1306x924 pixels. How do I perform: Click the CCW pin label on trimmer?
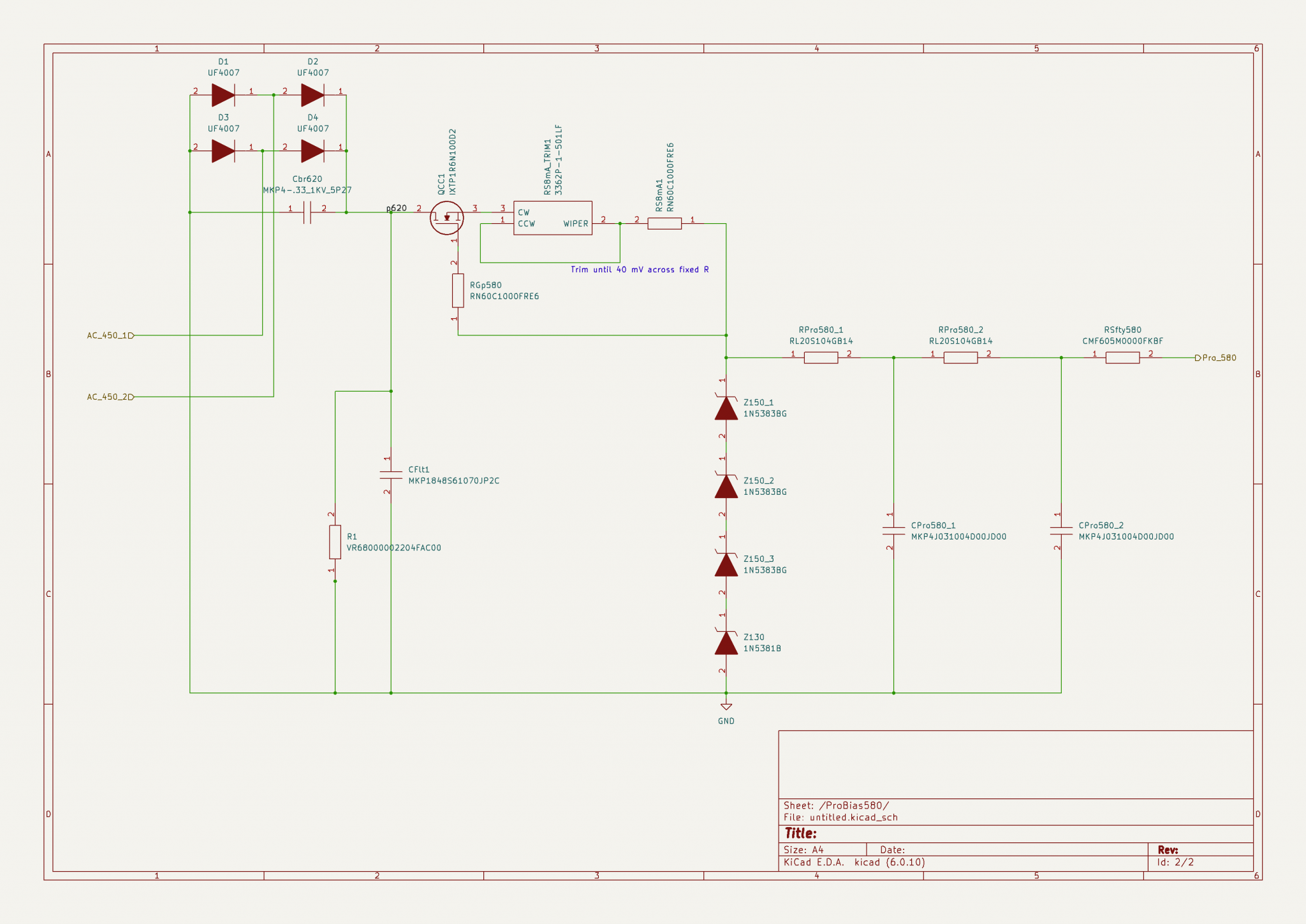[x=527, y=224]
